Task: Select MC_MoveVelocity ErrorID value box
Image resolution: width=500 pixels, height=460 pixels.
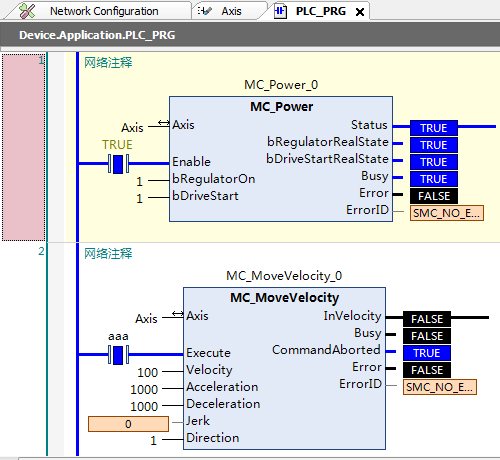Action: (440, 387)
